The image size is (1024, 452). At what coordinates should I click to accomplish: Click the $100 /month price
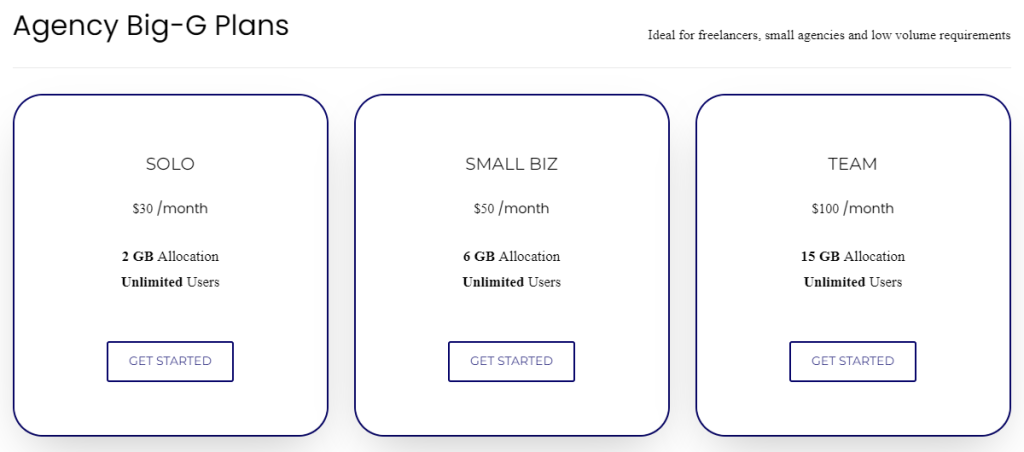(x=852, y=209)
